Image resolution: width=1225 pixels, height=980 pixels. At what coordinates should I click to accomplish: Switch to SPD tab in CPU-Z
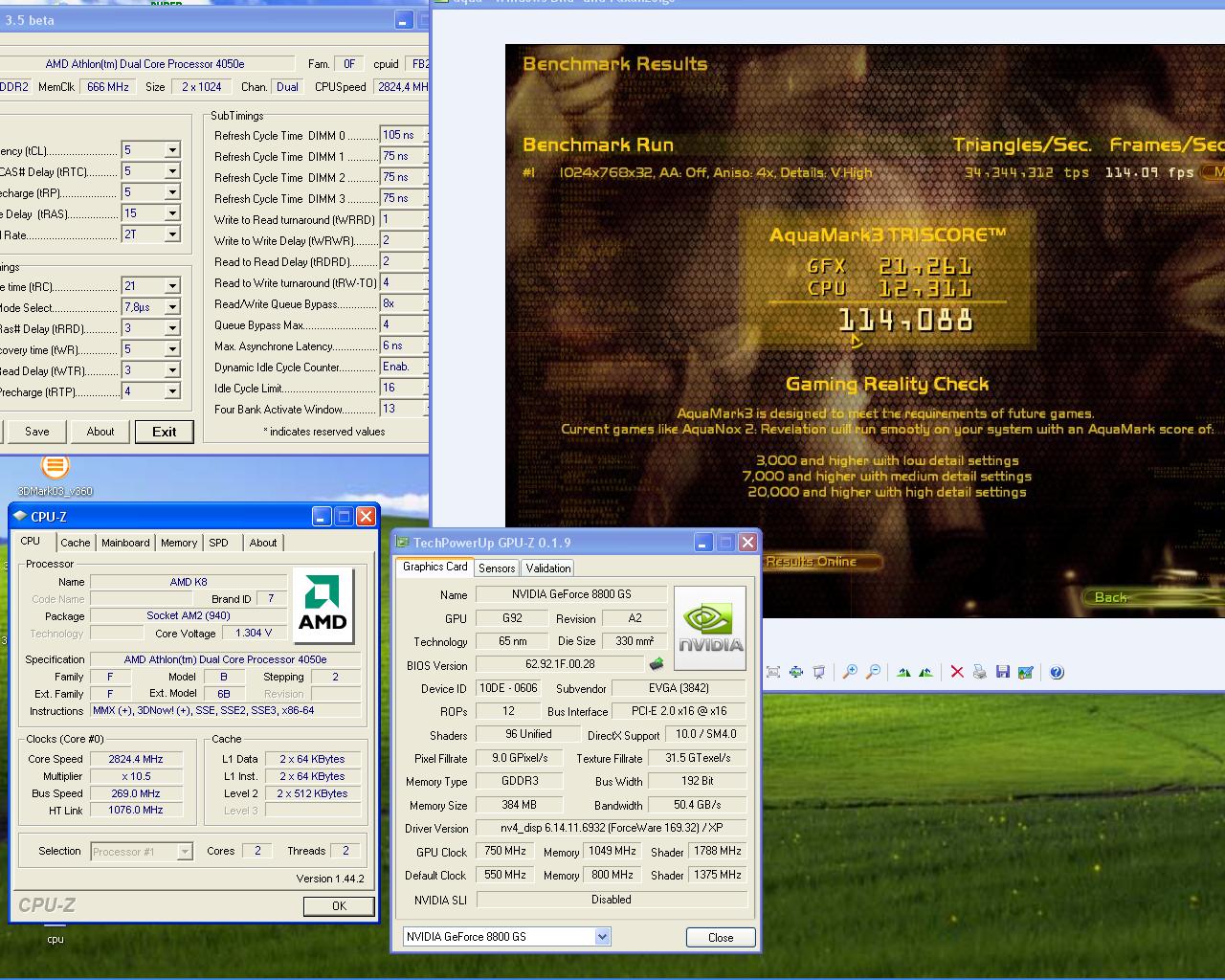click(x=219, y=543)
